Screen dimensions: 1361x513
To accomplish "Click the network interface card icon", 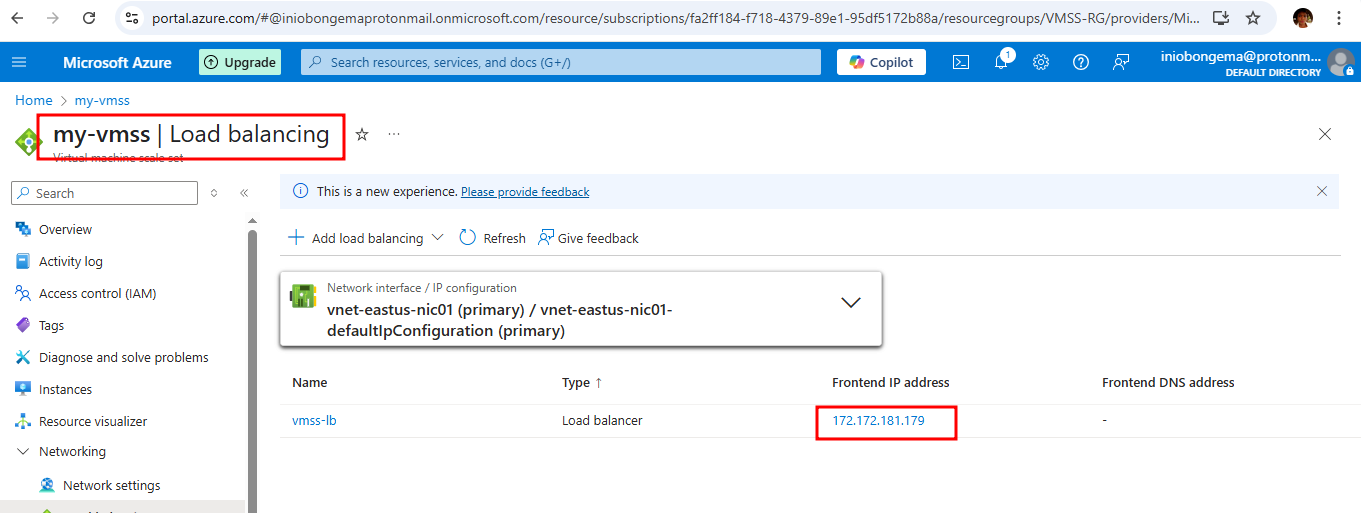I will [303, 298].
